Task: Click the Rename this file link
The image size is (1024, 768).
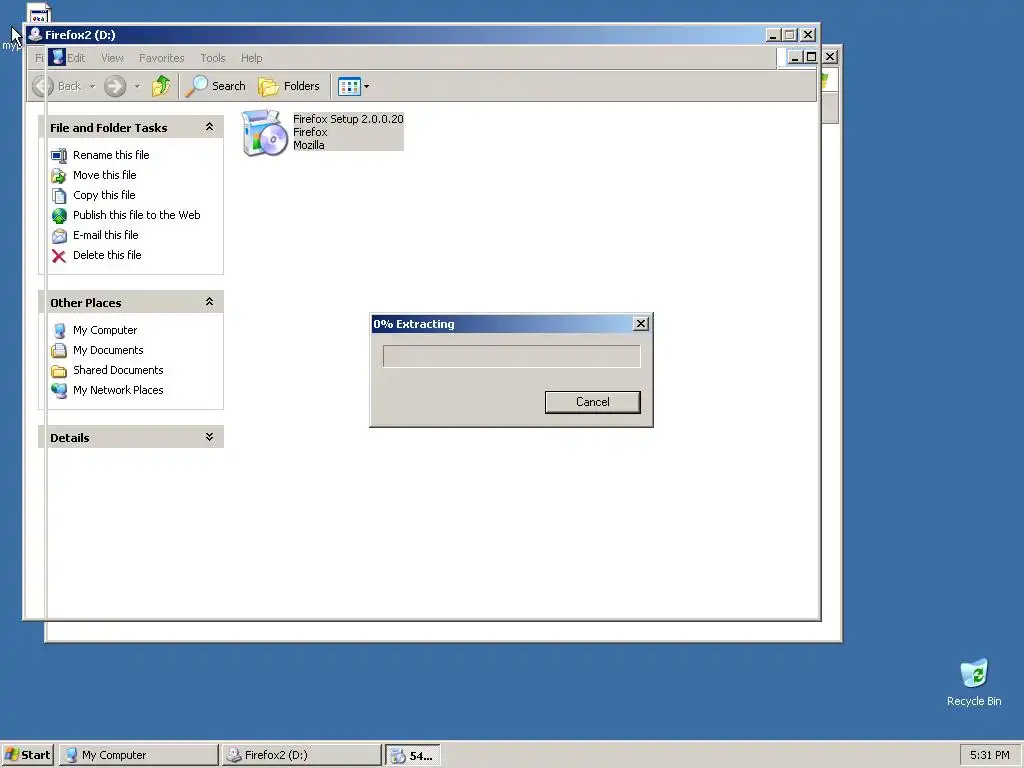Action: pyautogui.click(x=111, y=155)
